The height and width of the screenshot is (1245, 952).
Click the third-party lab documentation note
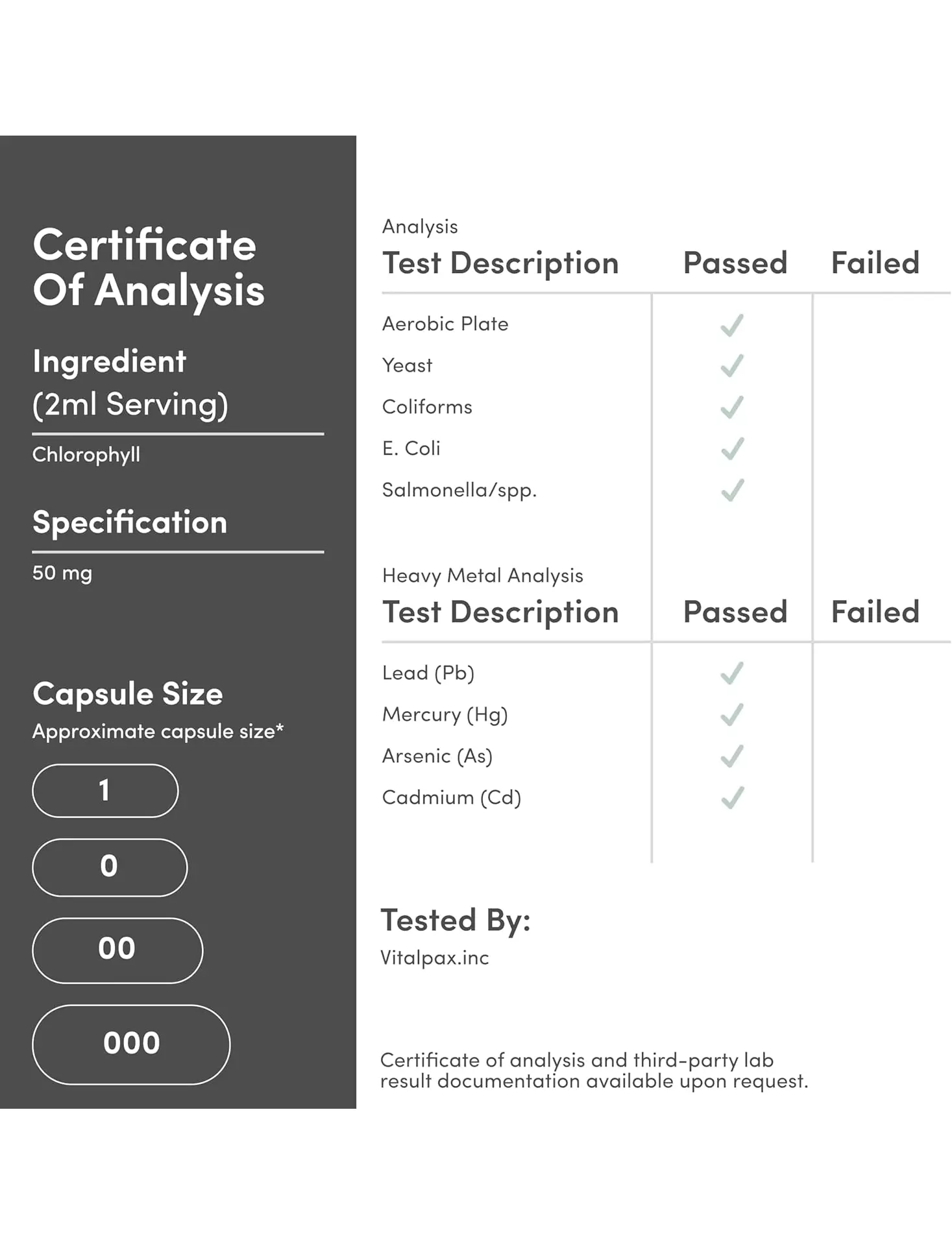point(594,1070)
